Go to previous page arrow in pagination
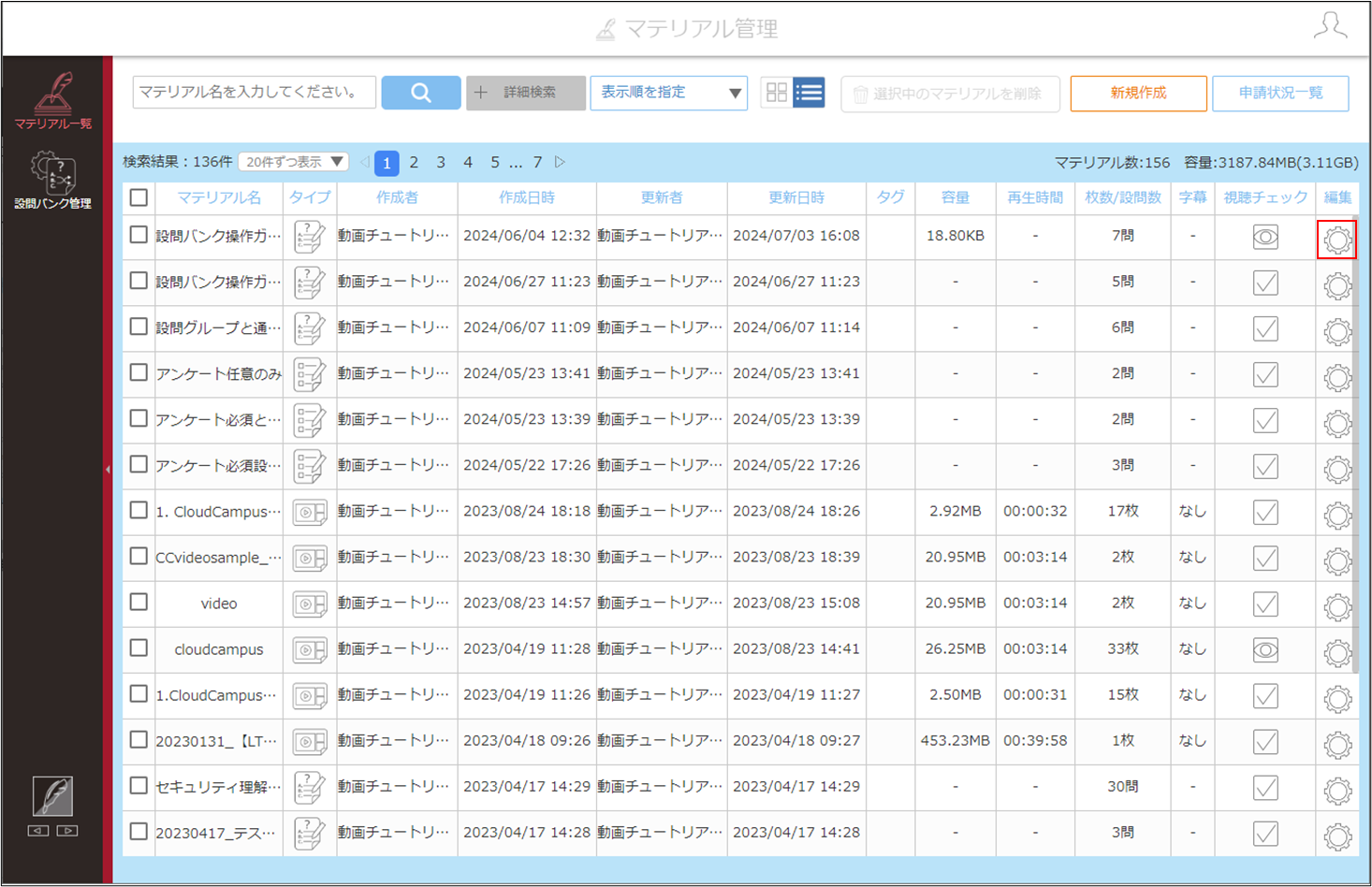Viewport: 1372px width, 887px height. click(365, 162)
